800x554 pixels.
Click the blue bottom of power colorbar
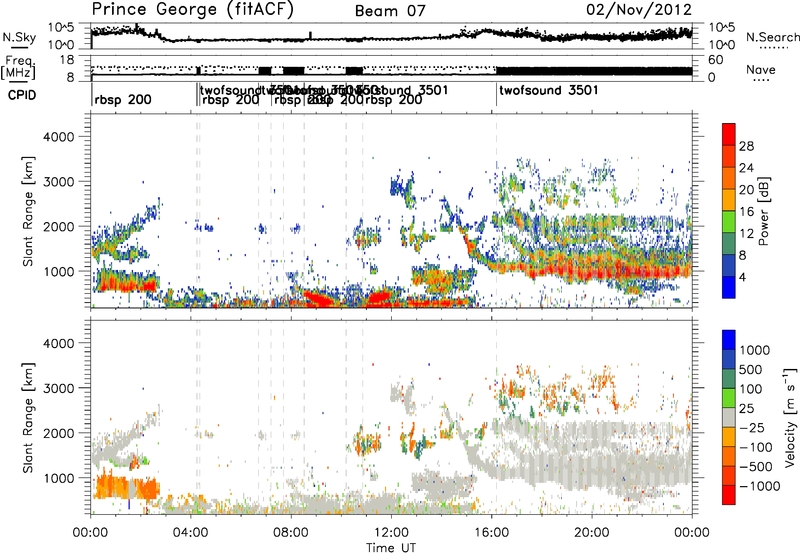729,289
